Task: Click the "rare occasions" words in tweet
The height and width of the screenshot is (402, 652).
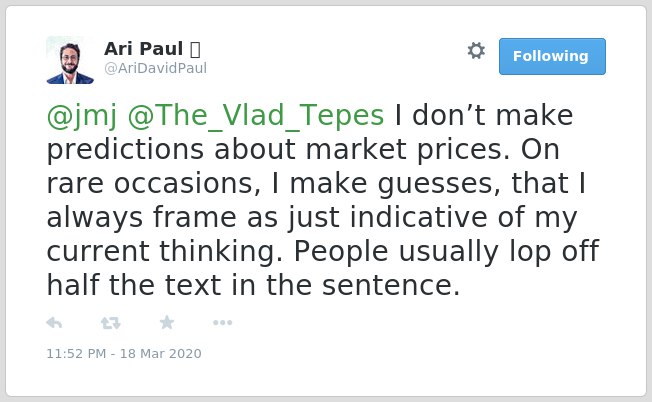Action: point(153,183)
